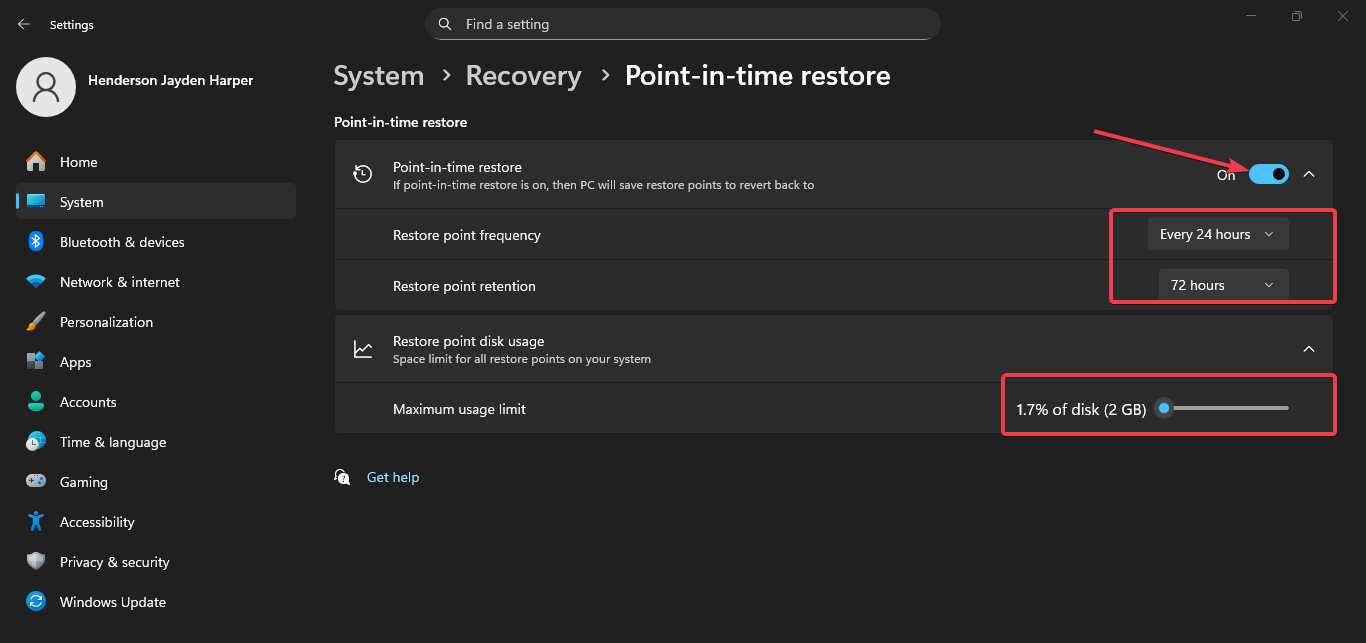
Task: Go to Accounts settings
Action: coord(88,402)
